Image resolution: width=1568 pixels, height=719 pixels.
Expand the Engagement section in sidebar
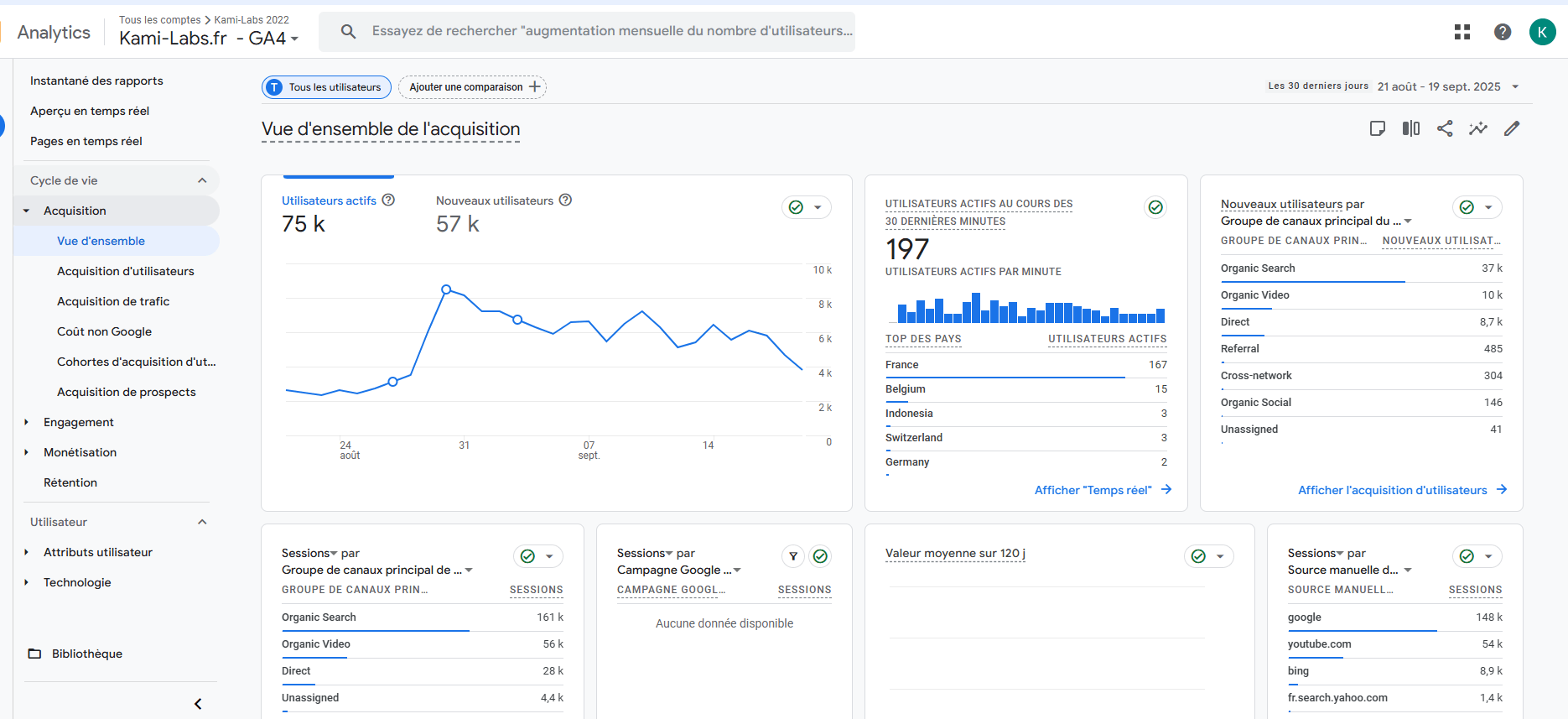pyautogui.click(x=78, y=422)
